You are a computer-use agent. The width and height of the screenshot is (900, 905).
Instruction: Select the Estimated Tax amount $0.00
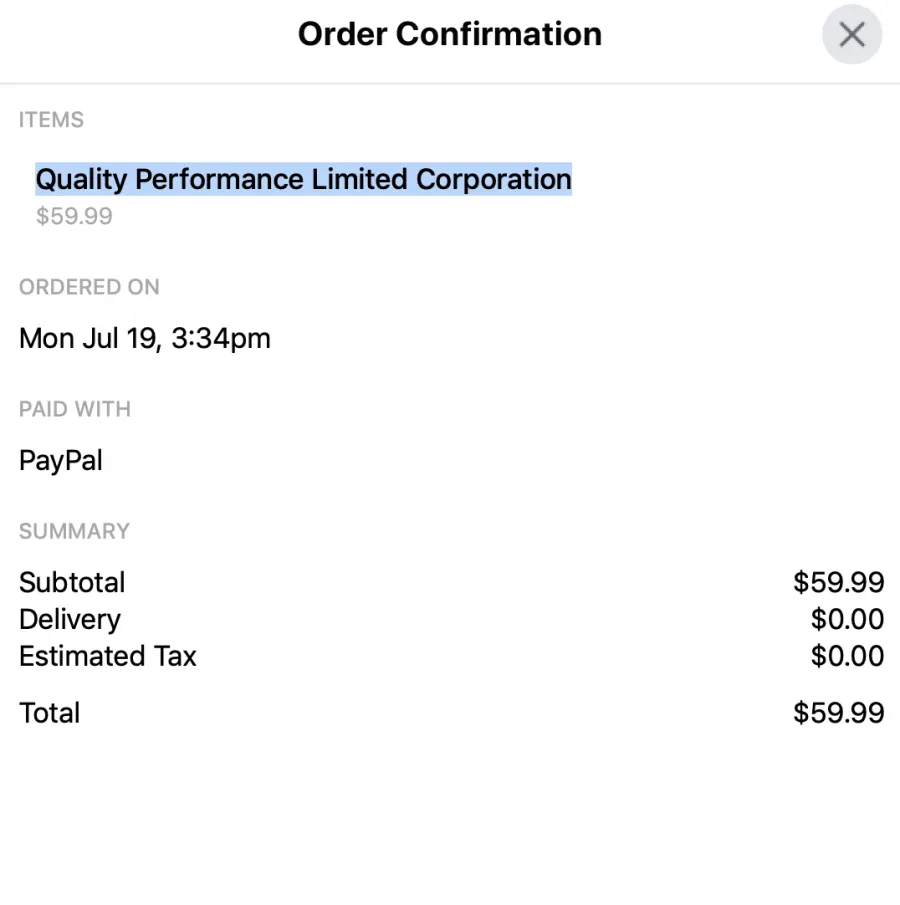847,656
